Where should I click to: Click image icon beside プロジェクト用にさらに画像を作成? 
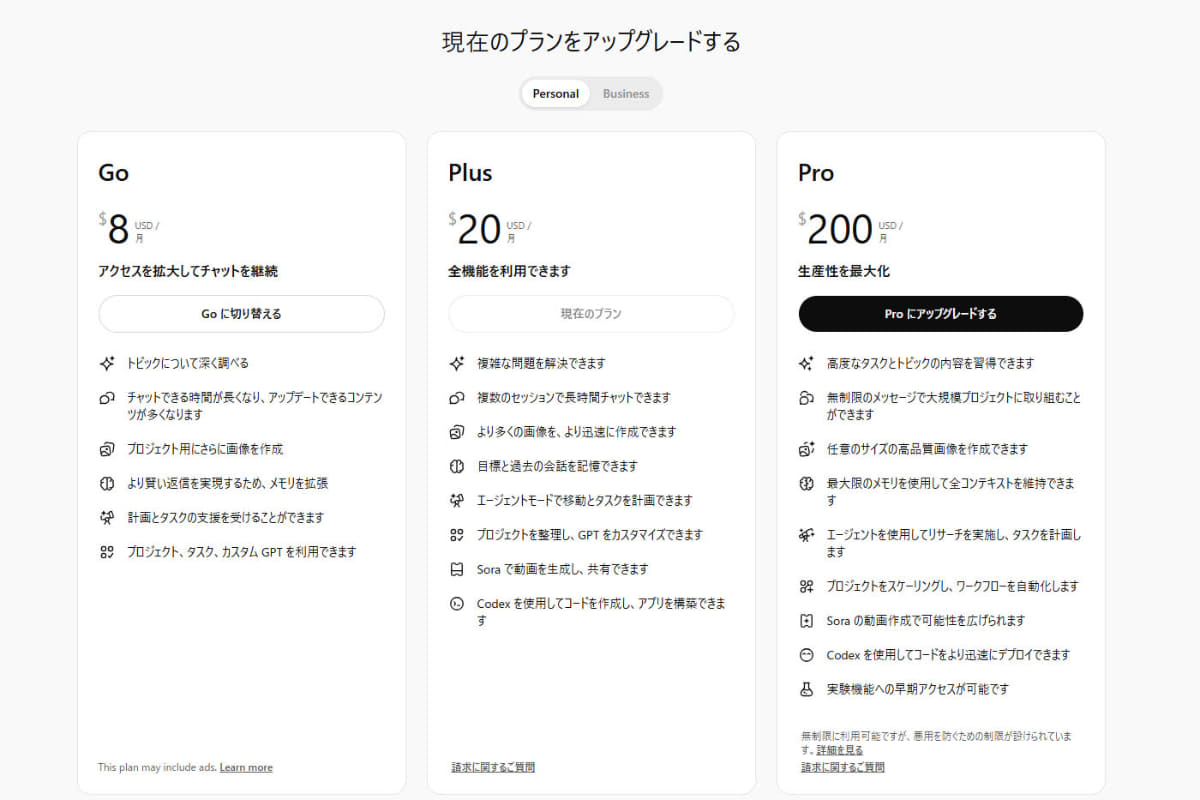[x=107, y=449]
